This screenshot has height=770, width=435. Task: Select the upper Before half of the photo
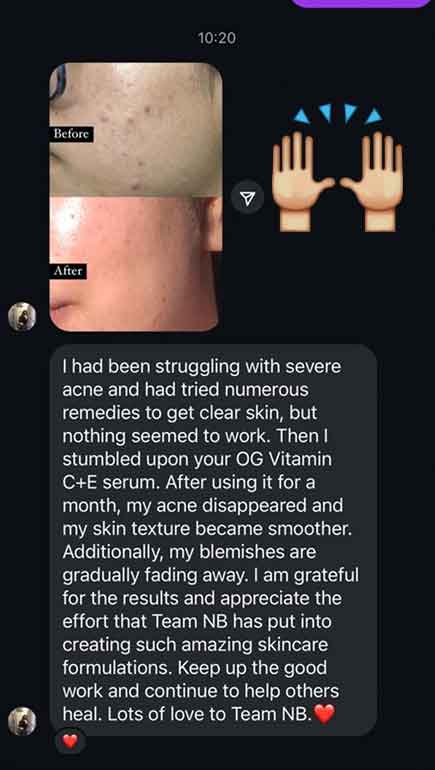136,130
